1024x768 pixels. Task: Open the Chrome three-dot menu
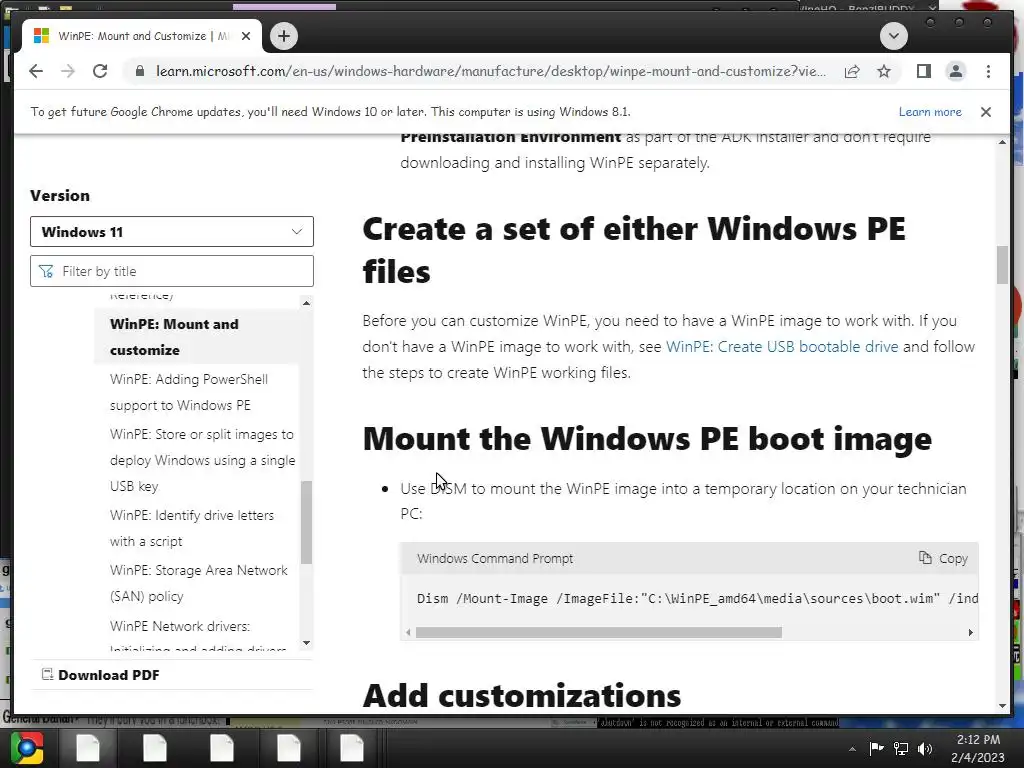click(988, 71)
